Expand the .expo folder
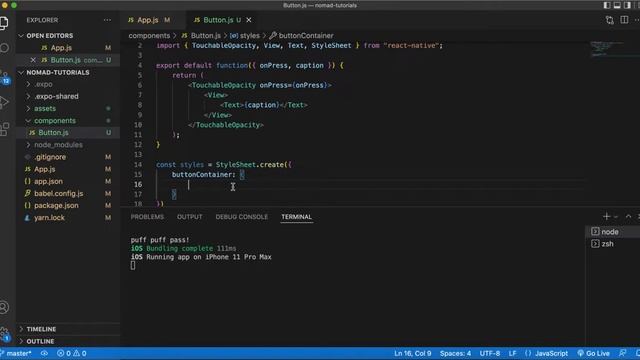 click(x=68, y=84)
